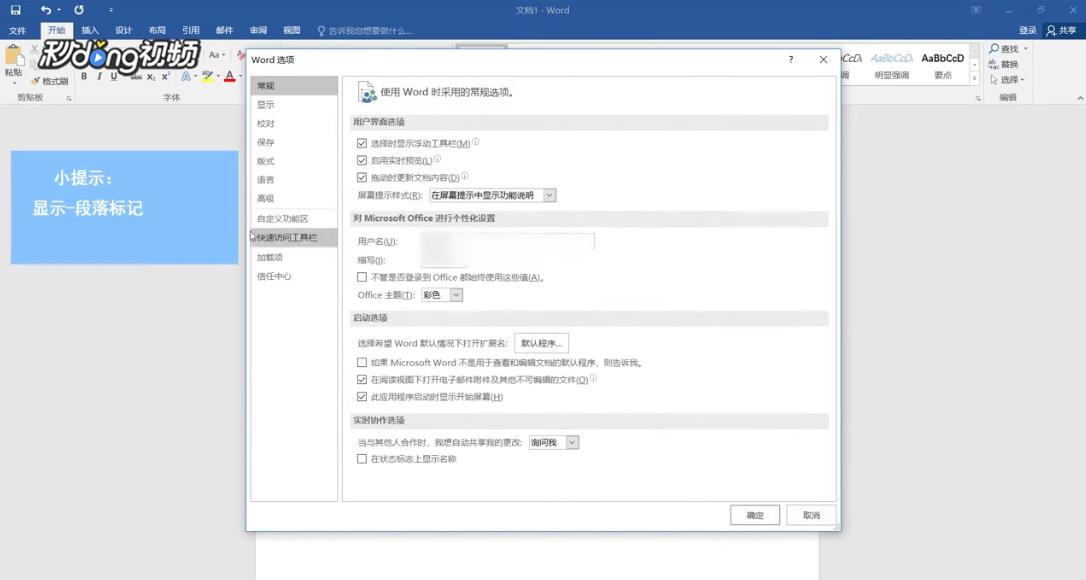Viewport: 1086px width, 580px height.
Task: Toggle 在状态标志上显示名称 checkbox
Action: [362, 459]
